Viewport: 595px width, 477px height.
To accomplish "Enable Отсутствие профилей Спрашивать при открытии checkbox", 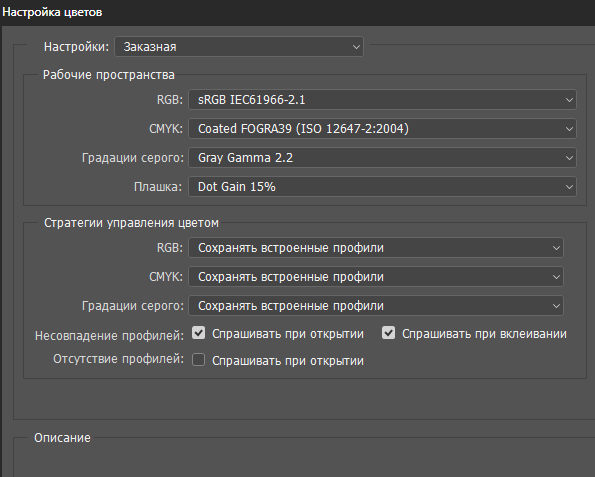I will (198, 360).
